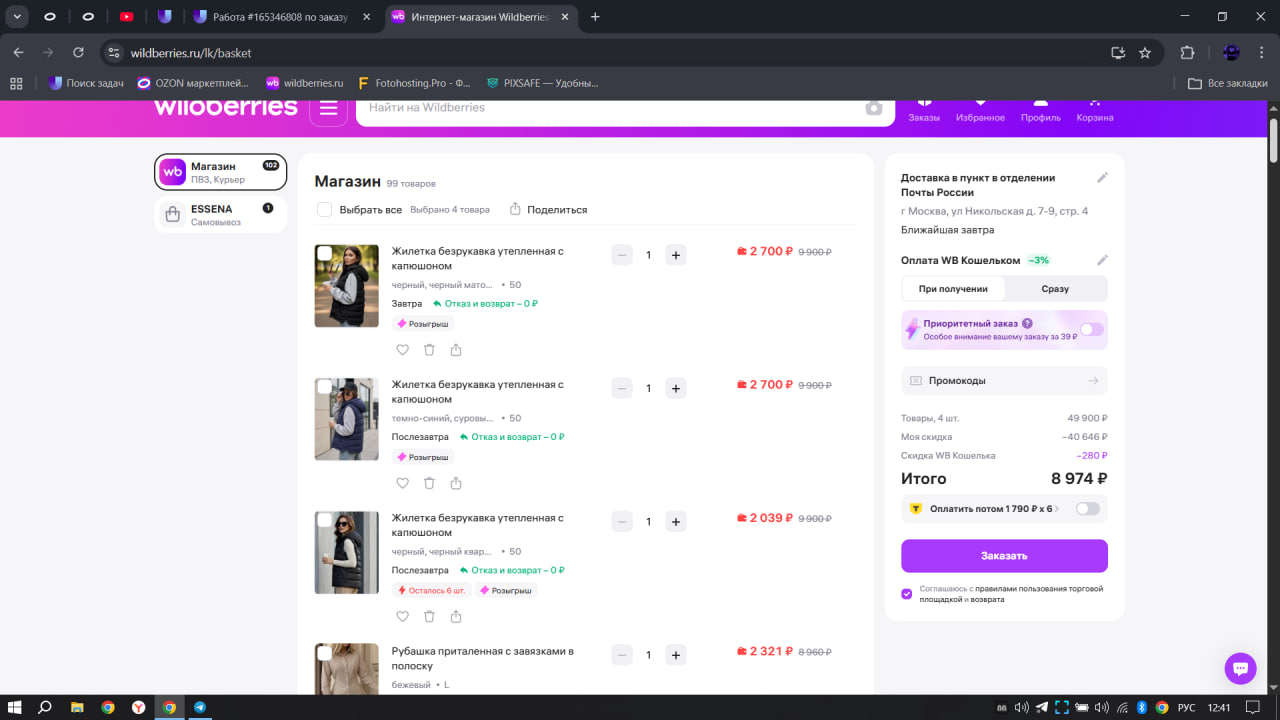Click the Приоритетный заказ help question mark
This screenshot has height=720, width=1280.
[1027, 324]
